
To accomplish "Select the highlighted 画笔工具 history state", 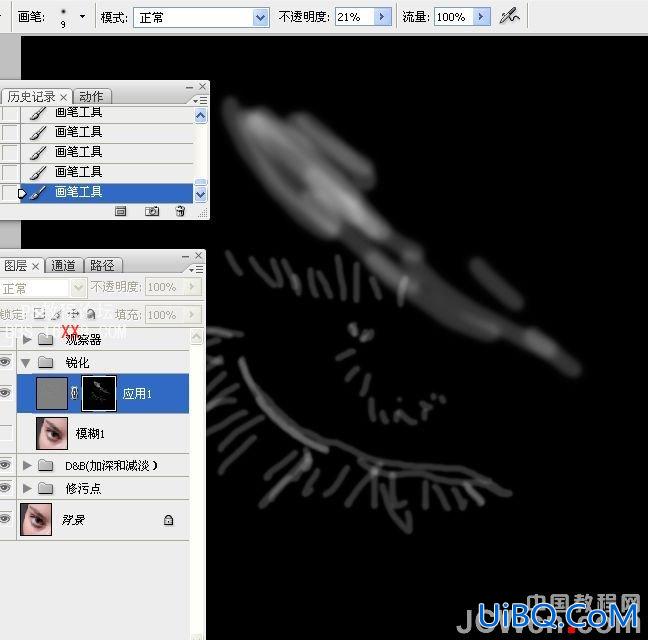I will (106, 193).
